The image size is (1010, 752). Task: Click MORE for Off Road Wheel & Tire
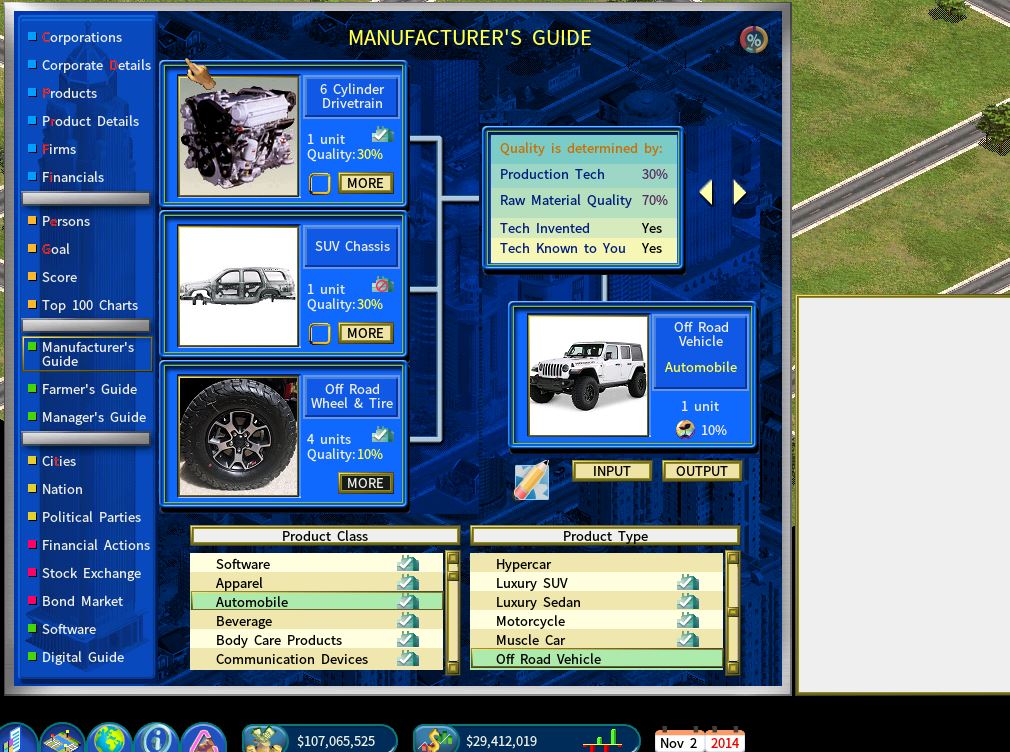pos(366,483)
